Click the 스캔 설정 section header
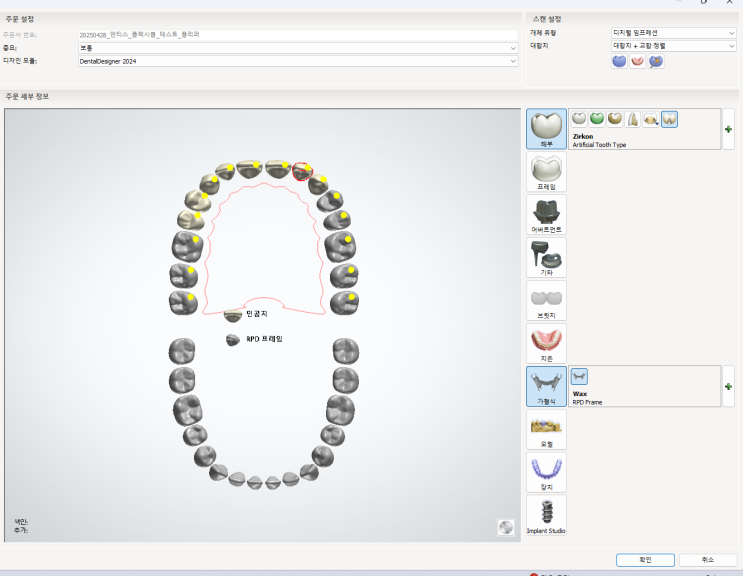 [547, 19]
